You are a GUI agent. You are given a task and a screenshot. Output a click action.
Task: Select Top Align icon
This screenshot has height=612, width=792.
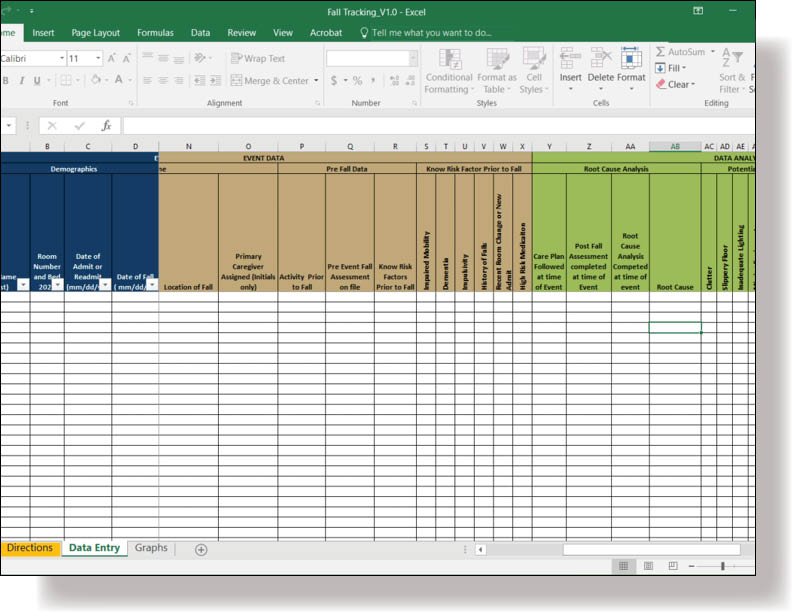(x=147, y=58)
